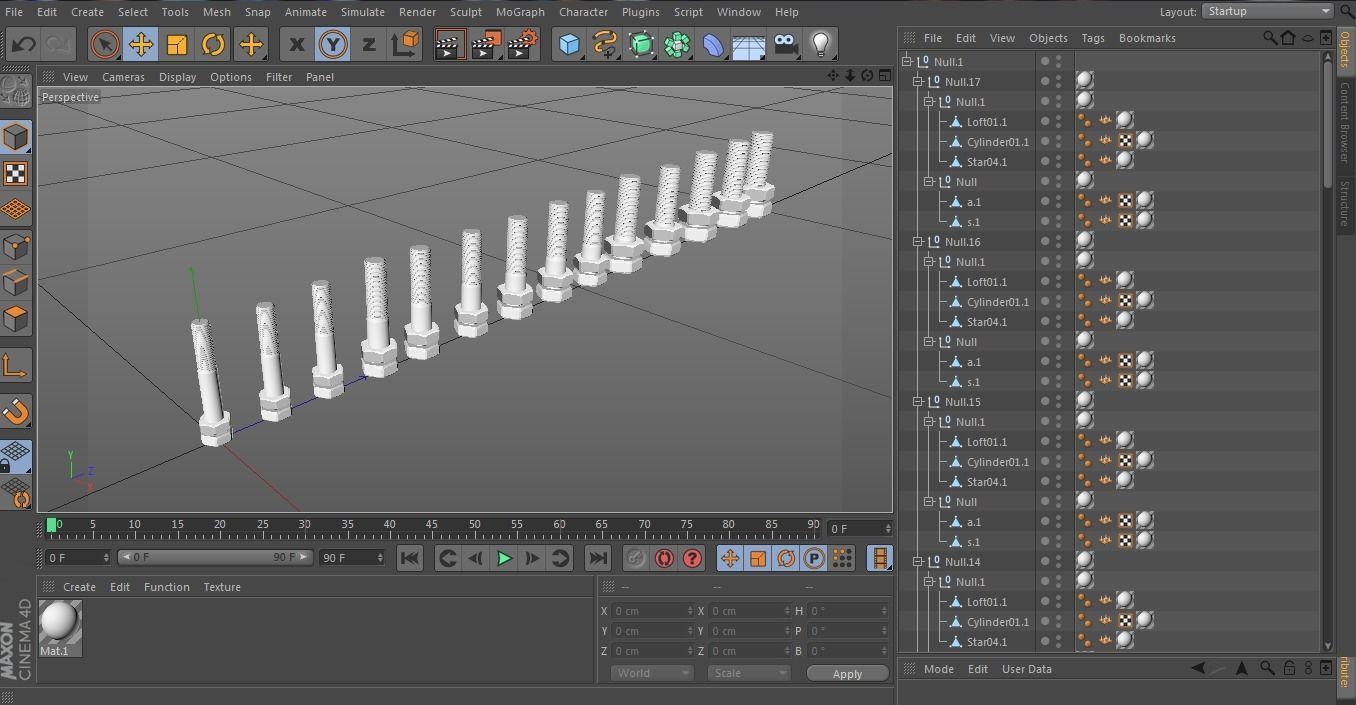Open Edit Render Settings icon
Image resolution: width=1356 pixels, height=705 pixels.
pyautogui.click(x=523, y=44)
